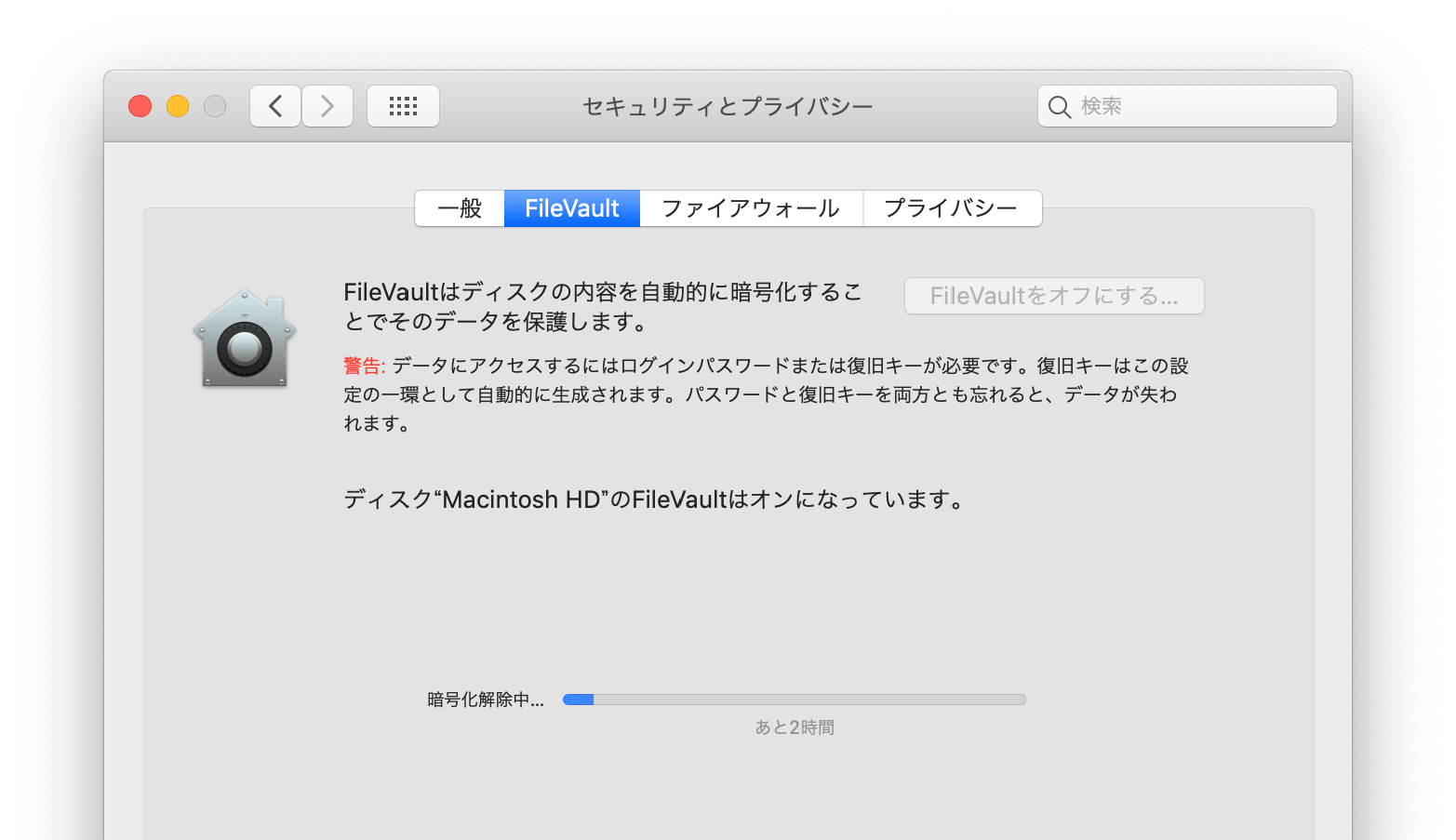Switch to the FileVault tab
Viewport: 1456px width, 840px height.
click(x=571, y=207)
